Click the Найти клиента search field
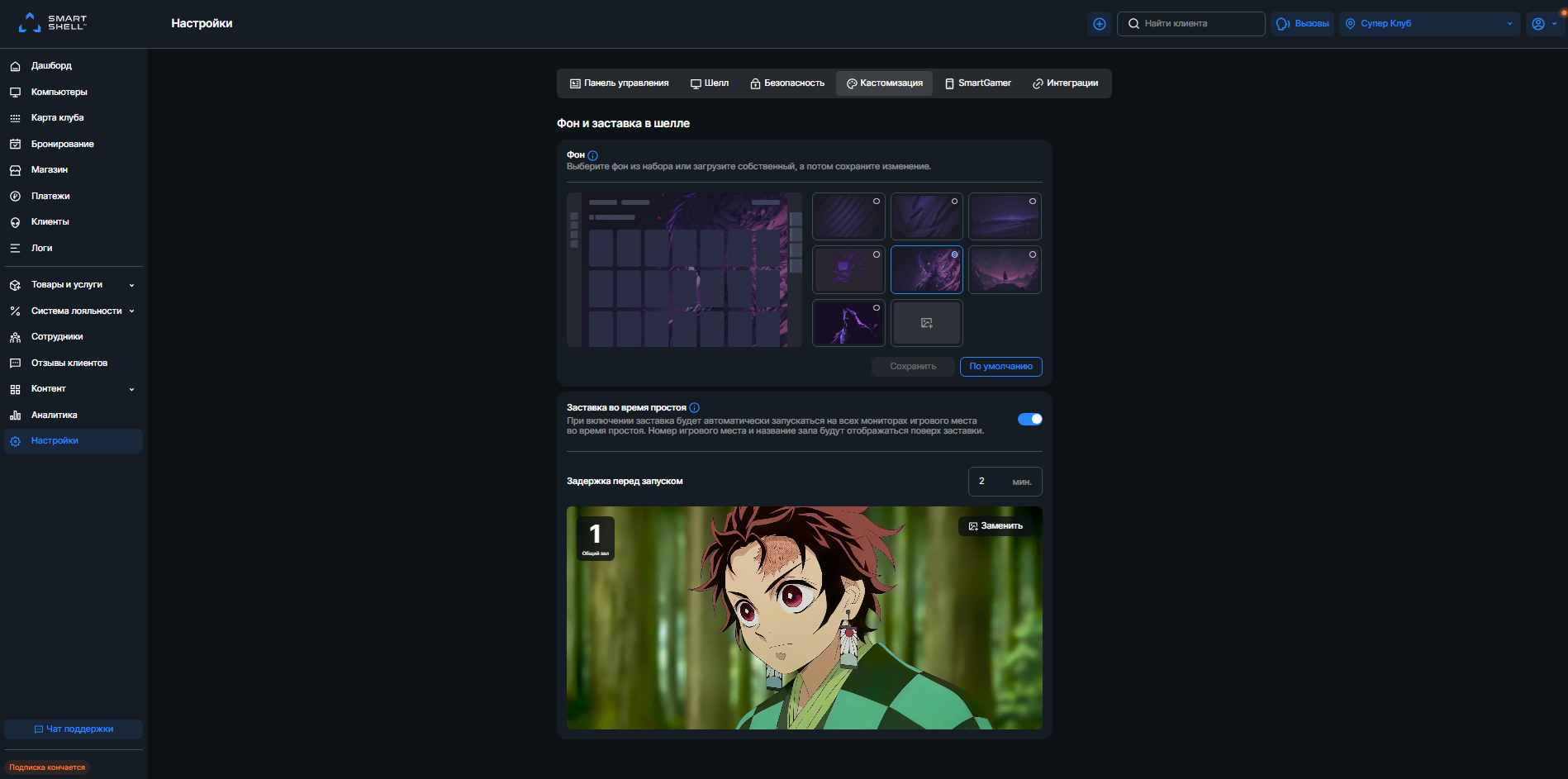Screen dimensions: 1568x779 [1190, 24]
